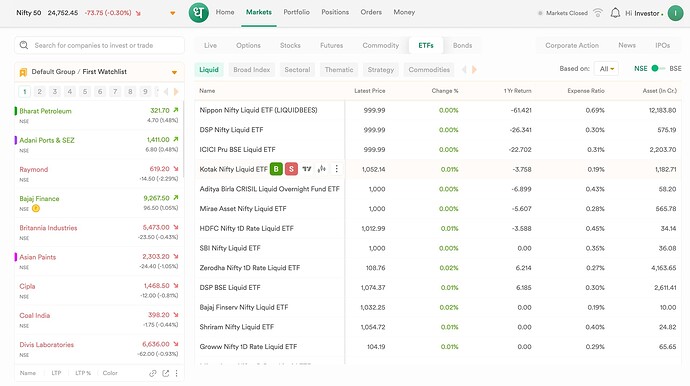Expand the Nifty 50 index dropdown
This screenshot has height=386, width=690.
point(172,13)
